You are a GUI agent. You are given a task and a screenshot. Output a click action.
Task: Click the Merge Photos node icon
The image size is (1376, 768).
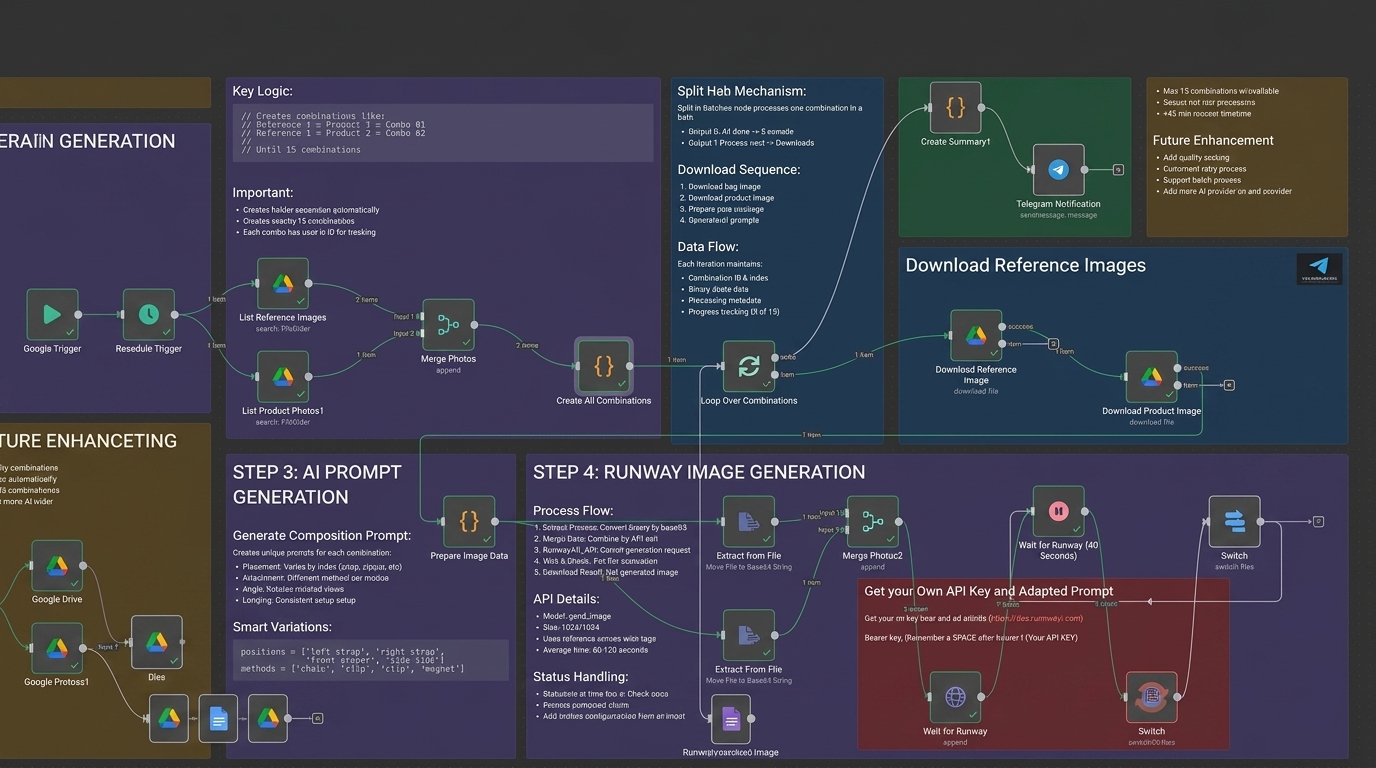(x=448, y=324)
